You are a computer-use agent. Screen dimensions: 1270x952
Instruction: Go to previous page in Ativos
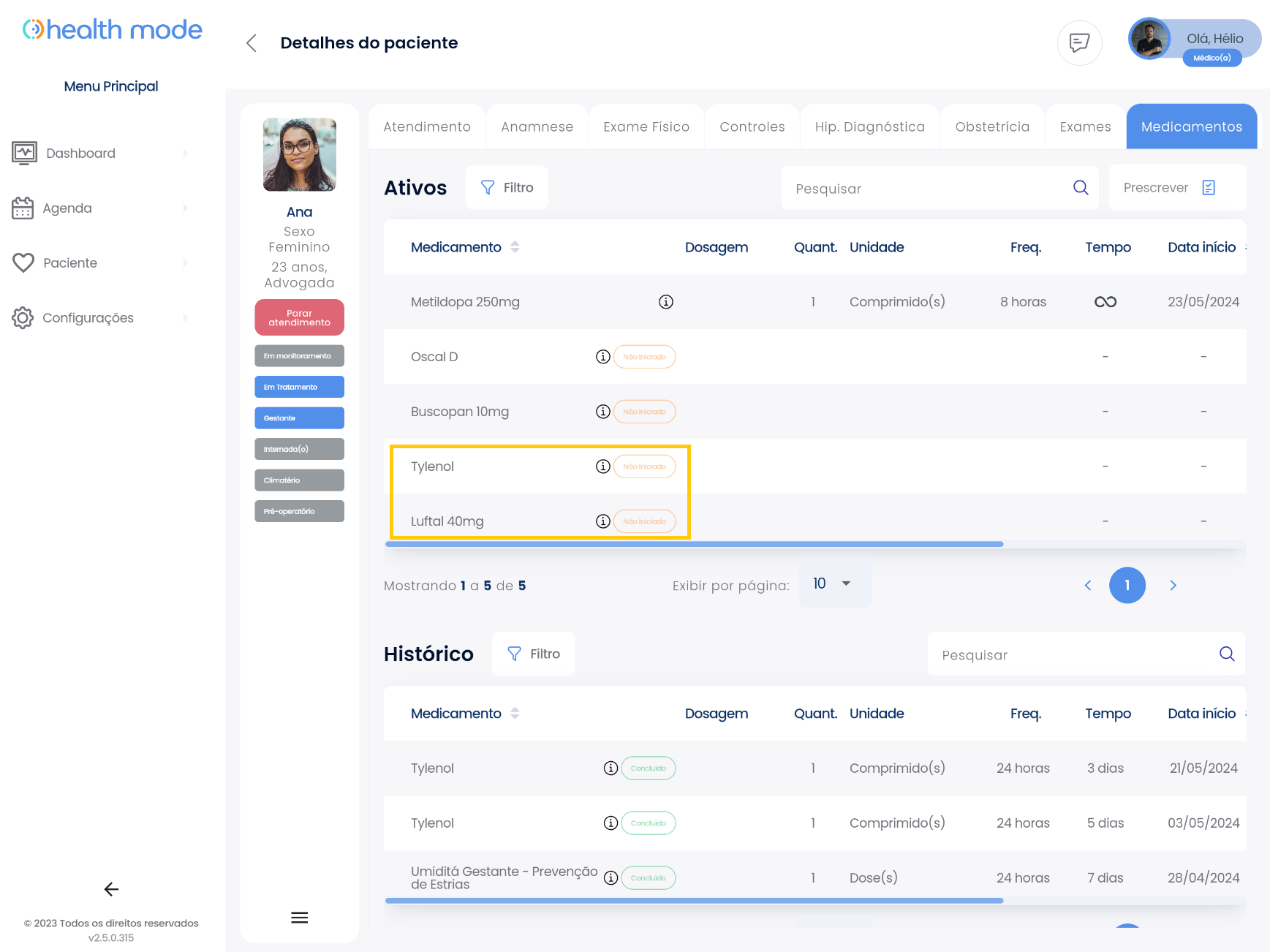point(1088,585)
